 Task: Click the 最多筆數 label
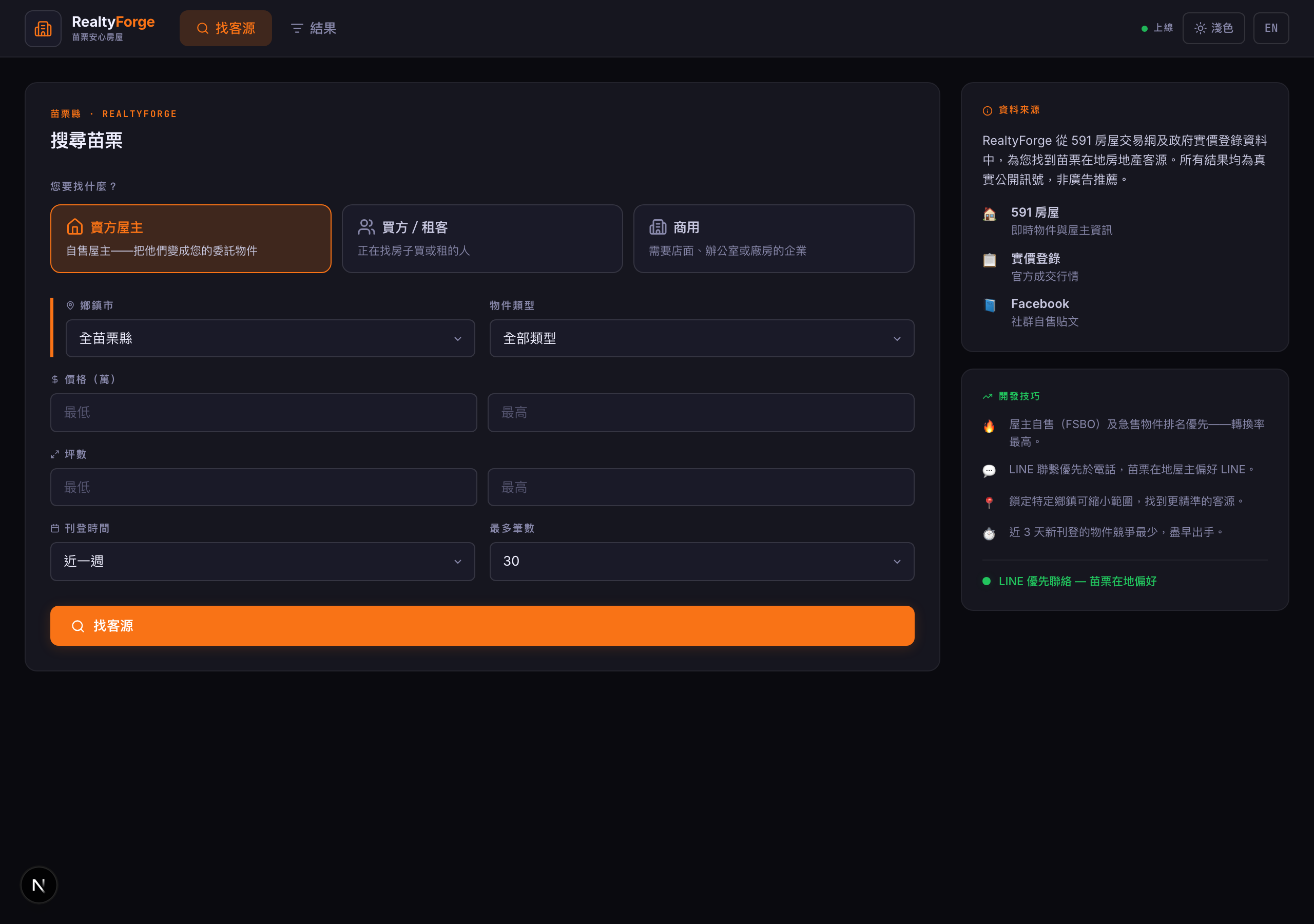pos(512,528)
